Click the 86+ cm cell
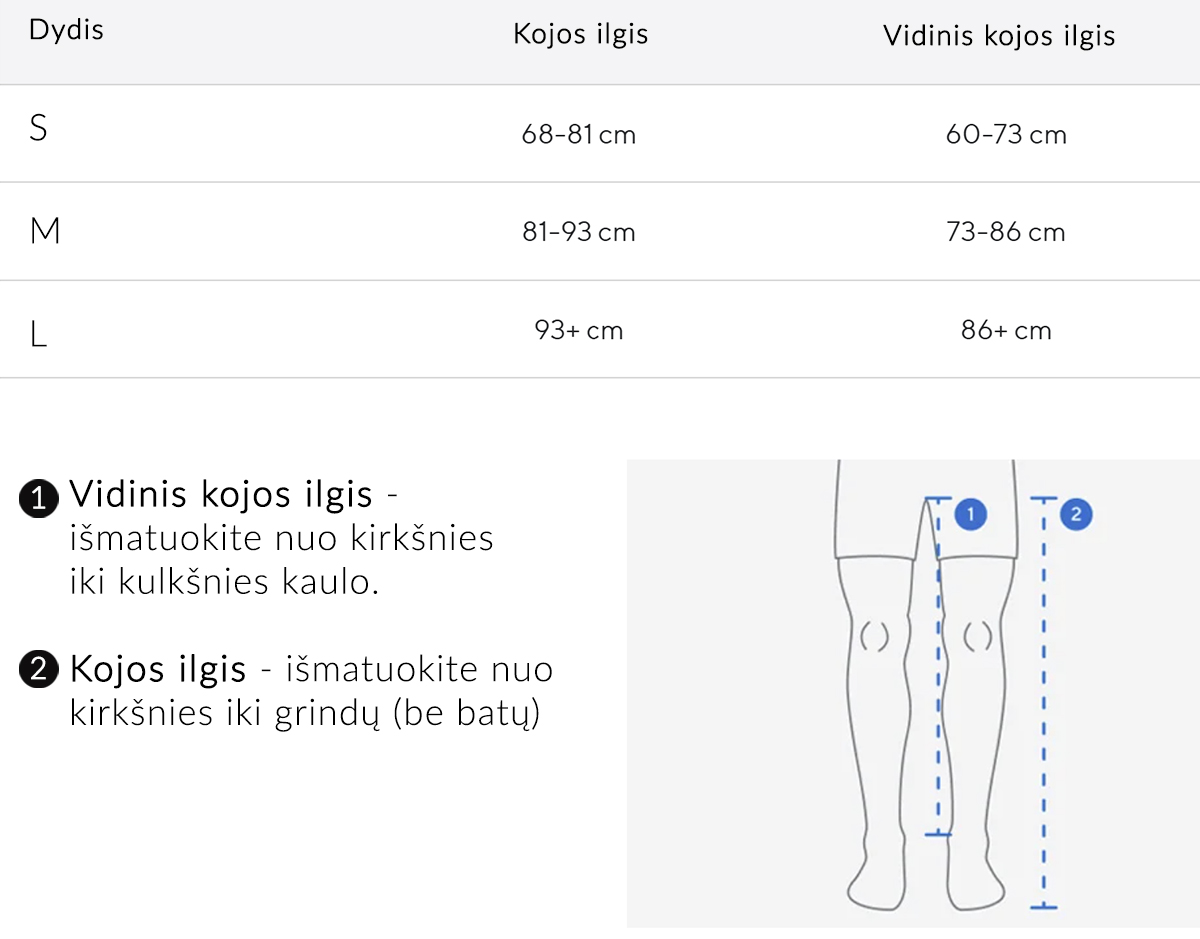Viewport: 1200px width, 939px height. tap(1006, 330)
